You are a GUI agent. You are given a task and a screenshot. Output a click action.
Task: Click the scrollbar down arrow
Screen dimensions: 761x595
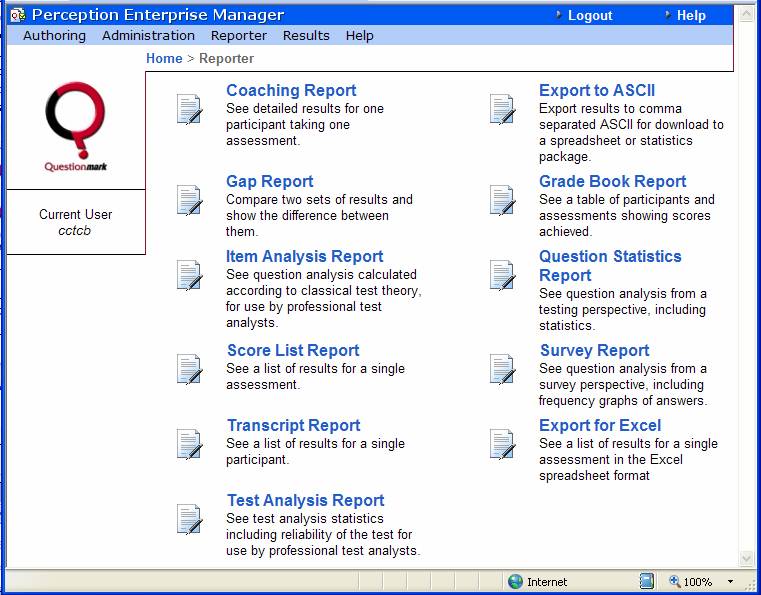coord(746,558)
